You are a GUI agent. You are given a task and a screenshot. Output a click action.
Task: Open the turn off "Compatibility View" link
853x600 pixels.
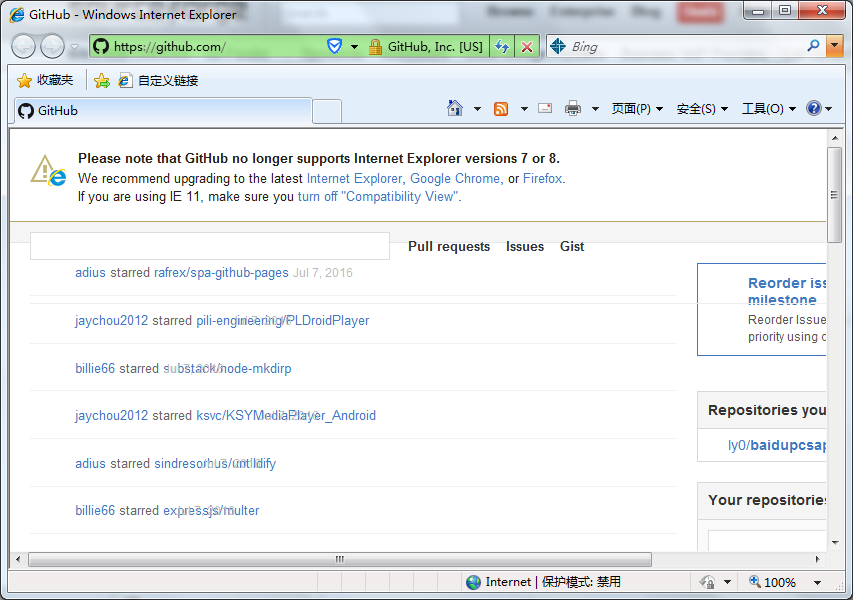click(378, 196)
